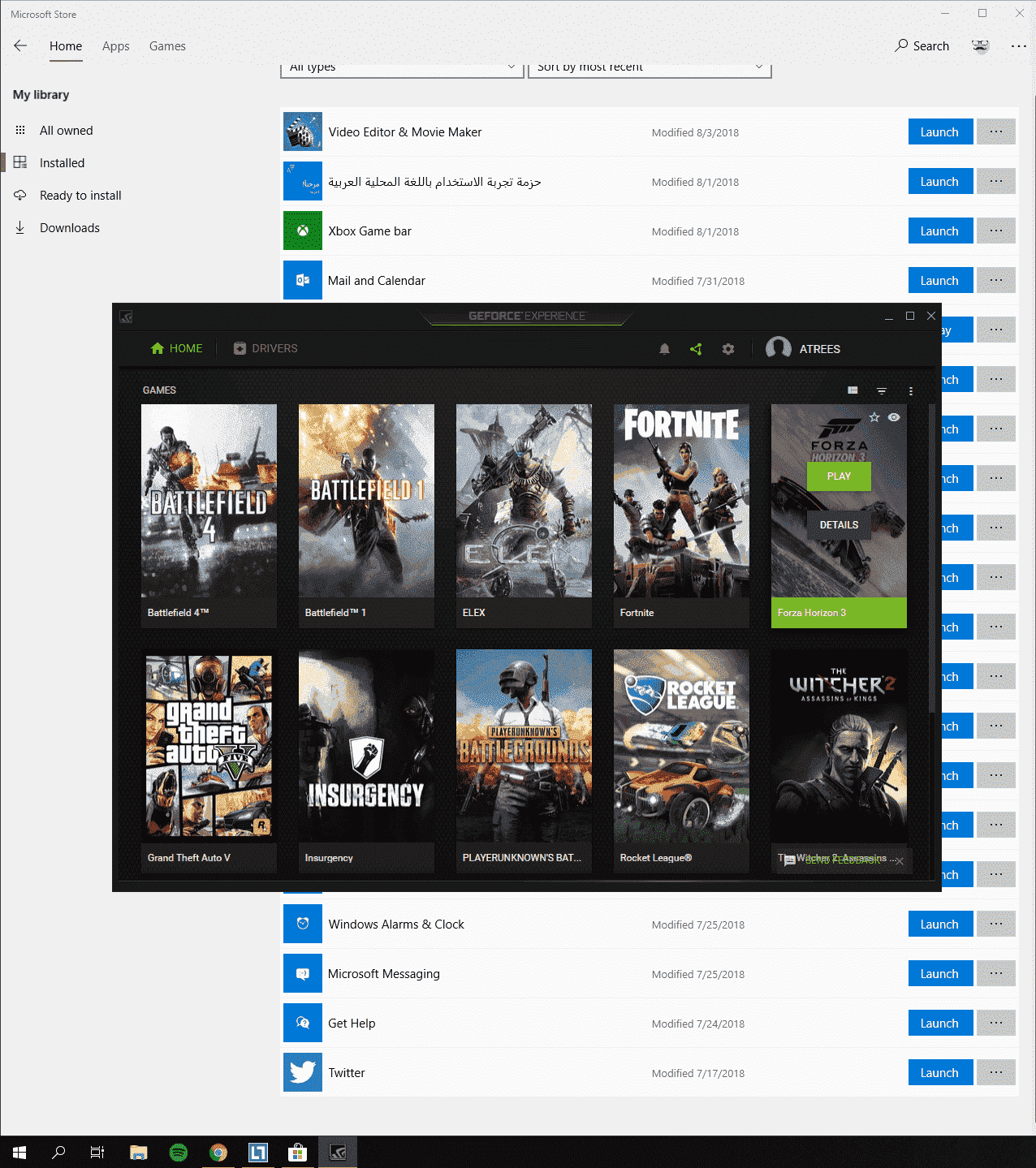The height and width of the screenshot is (1168, 1036).
Task: Select the Battlefield 1 cover art
Action: [366, 501]
